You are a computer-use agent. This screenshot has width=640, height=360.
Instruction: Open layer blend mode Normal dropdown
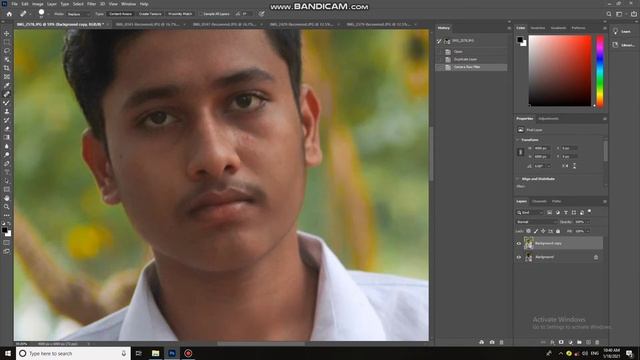click(x=536, y=222)
